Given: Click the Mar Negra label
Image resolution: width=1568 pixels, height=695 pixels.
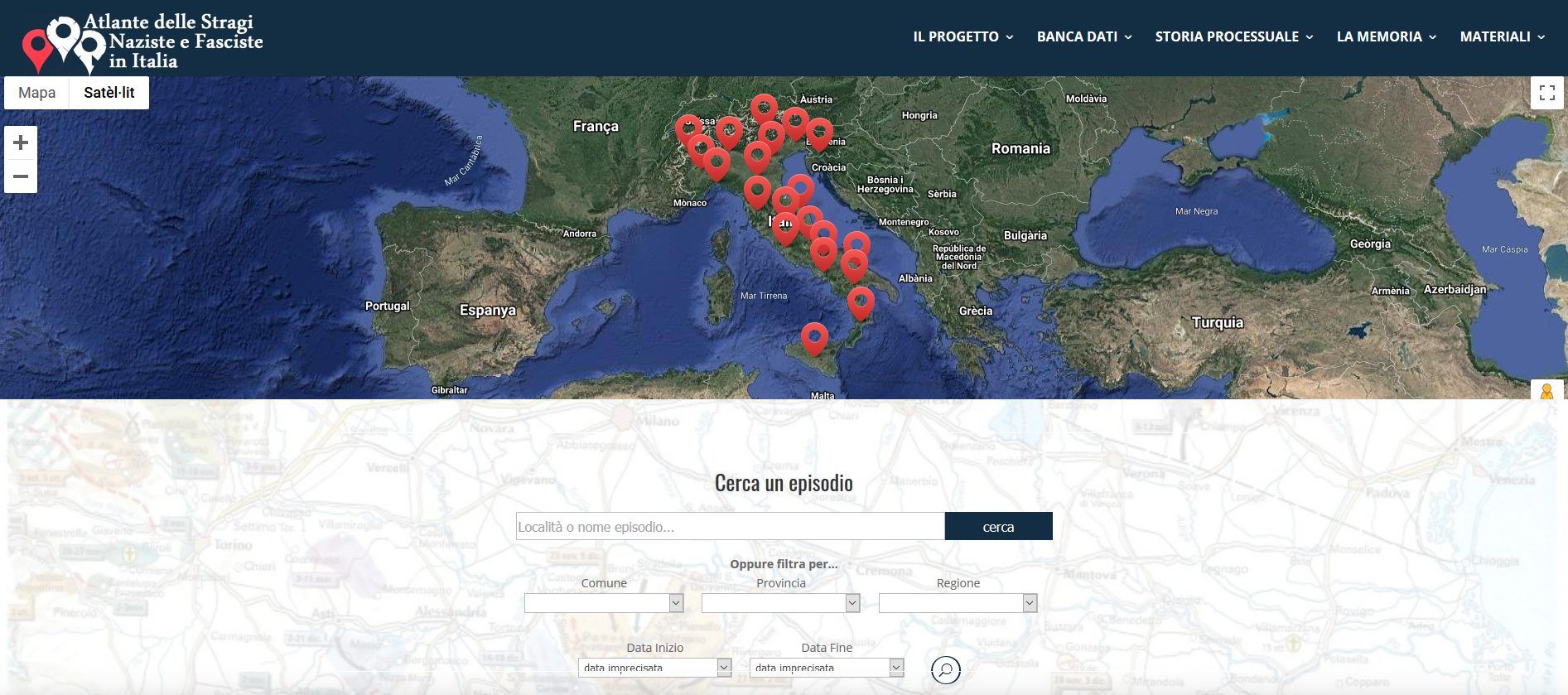Looking at the screenshot, I should pos(1196,211).
